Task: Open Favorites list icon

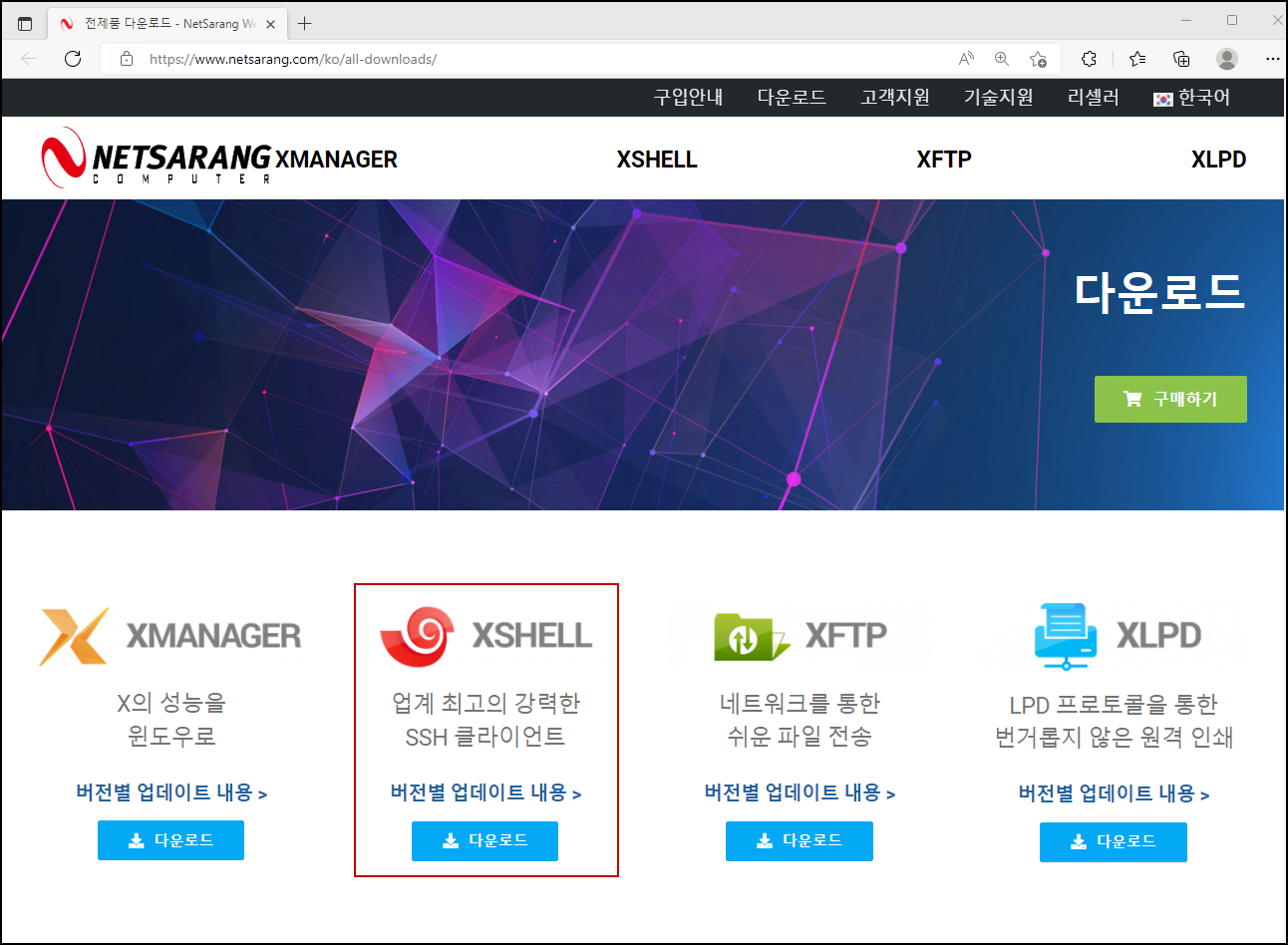Action: tap(1137, 59)
